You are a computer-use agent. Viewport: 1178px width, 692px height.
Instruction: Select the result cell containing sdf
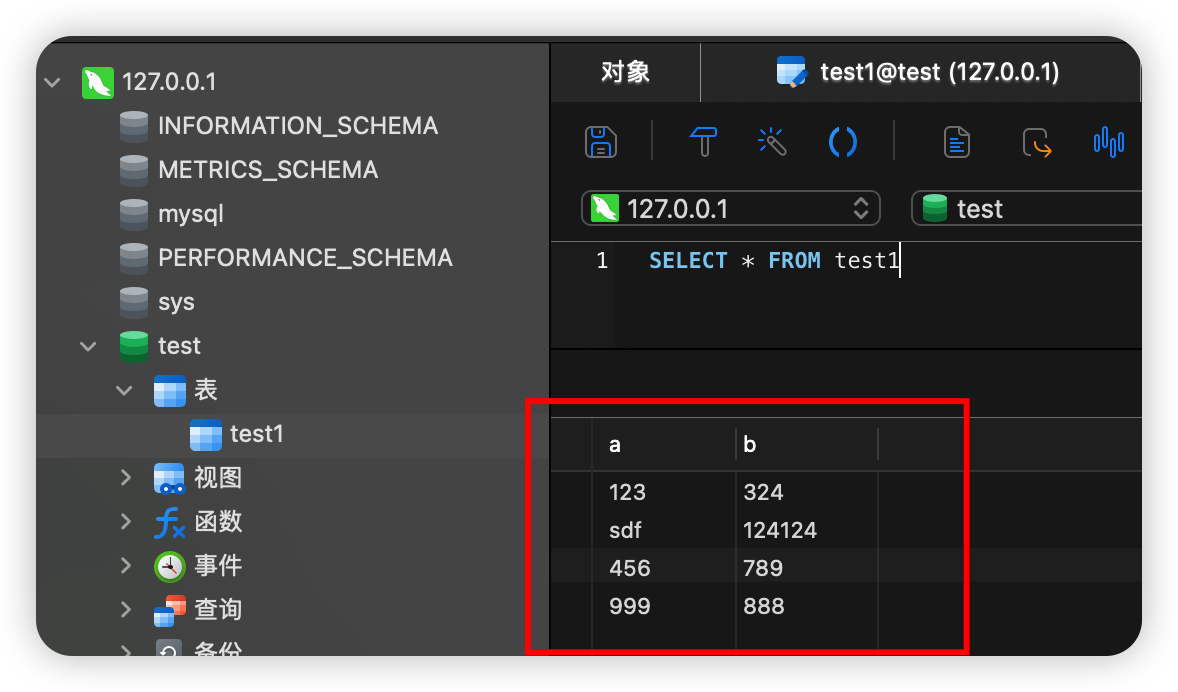(625, 530)
